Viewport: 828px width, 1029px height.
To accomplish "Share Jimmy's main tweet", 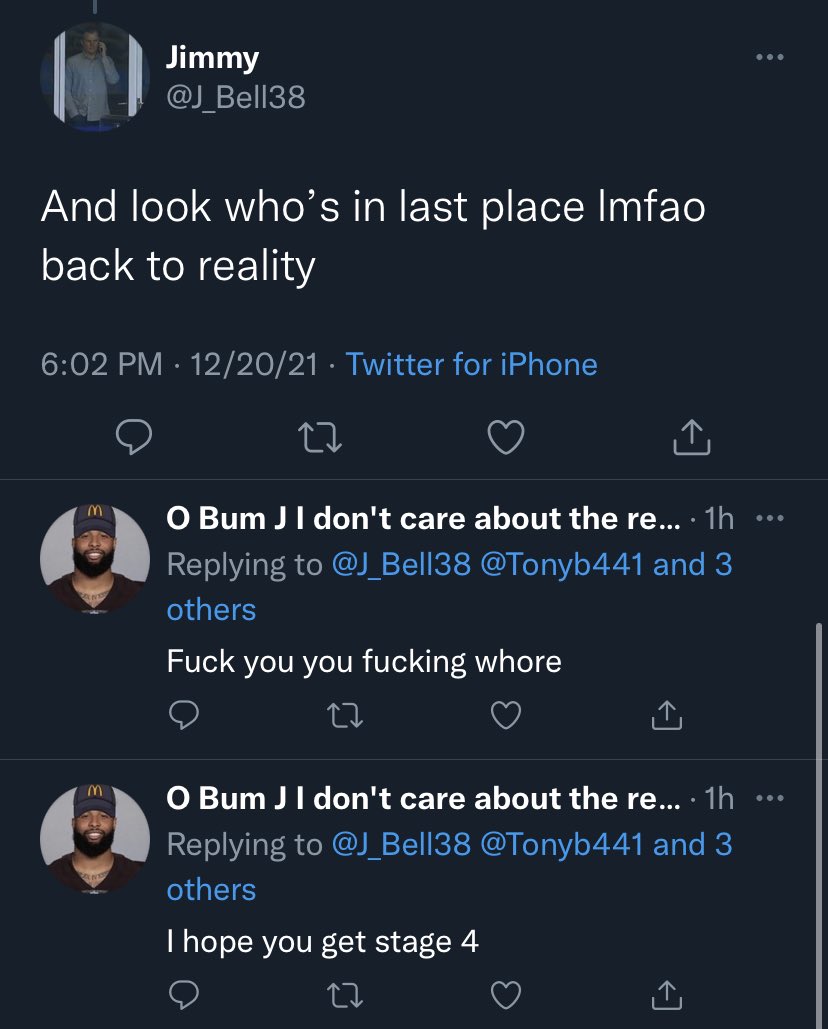I will point(692,437).
